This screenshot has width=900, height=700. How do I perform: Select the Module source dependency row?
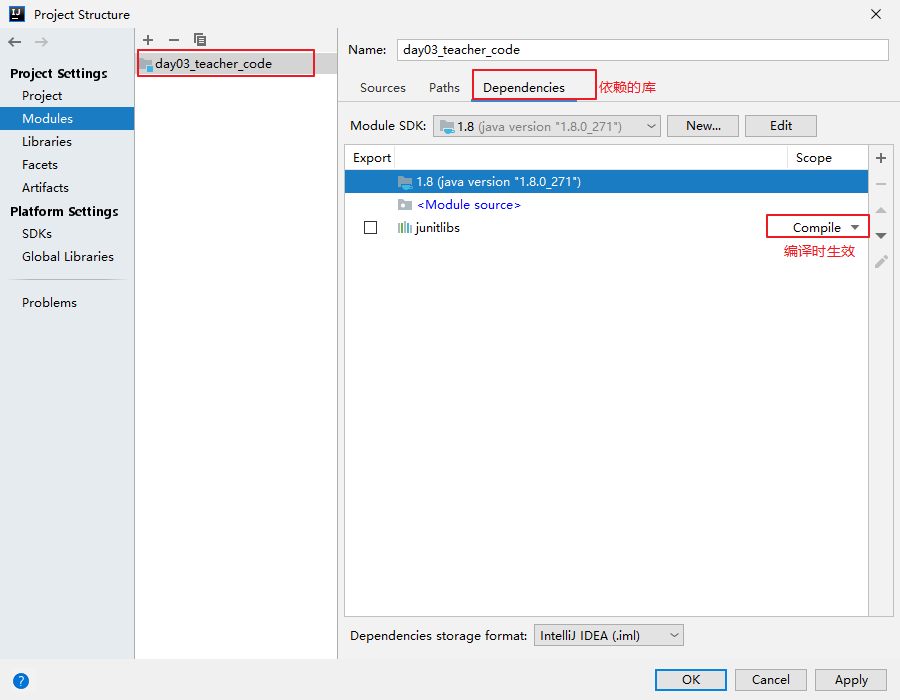[468, 205]
